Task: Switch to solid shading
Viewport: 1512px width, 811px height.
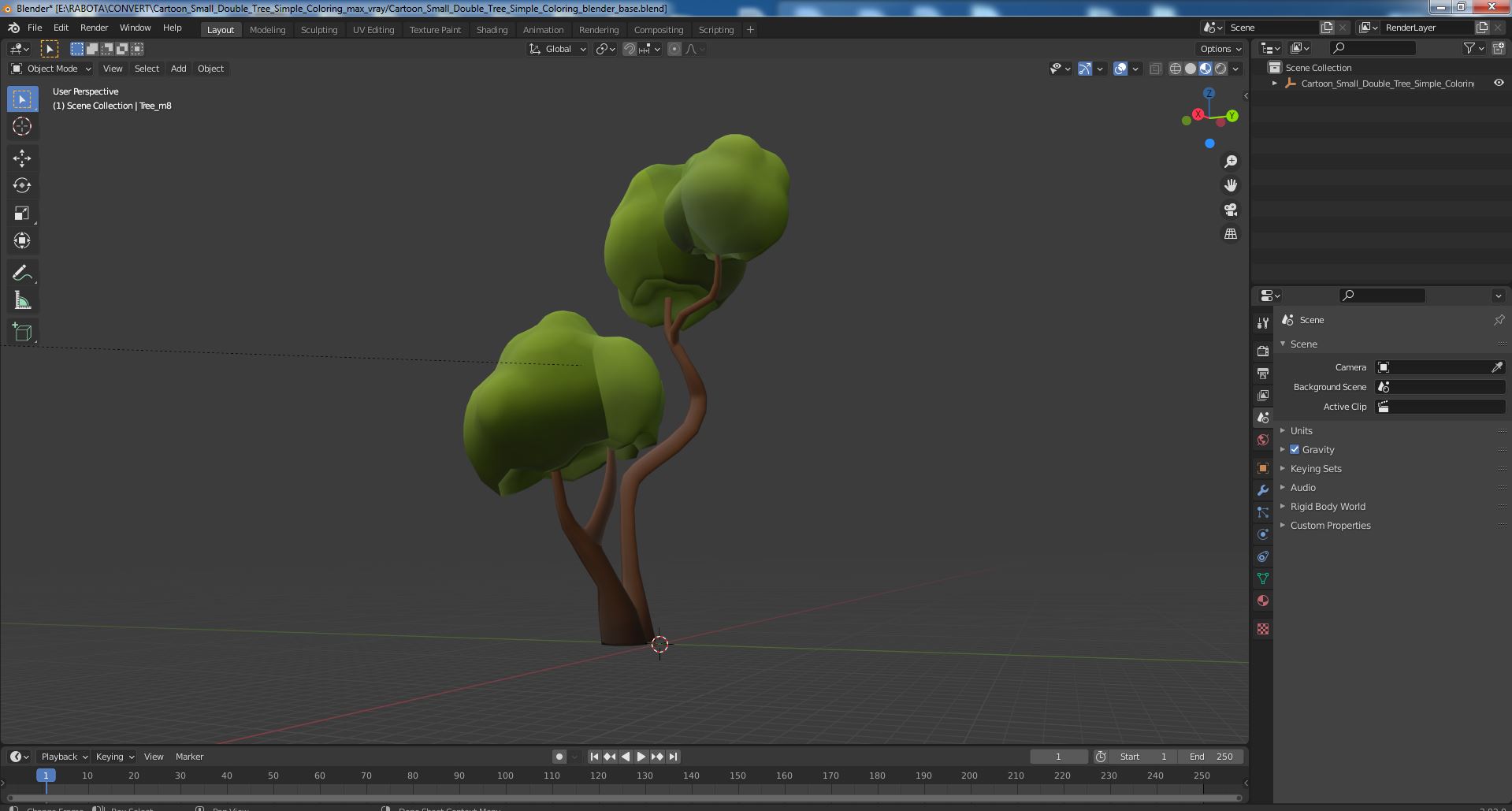Action: (1191, 69)
